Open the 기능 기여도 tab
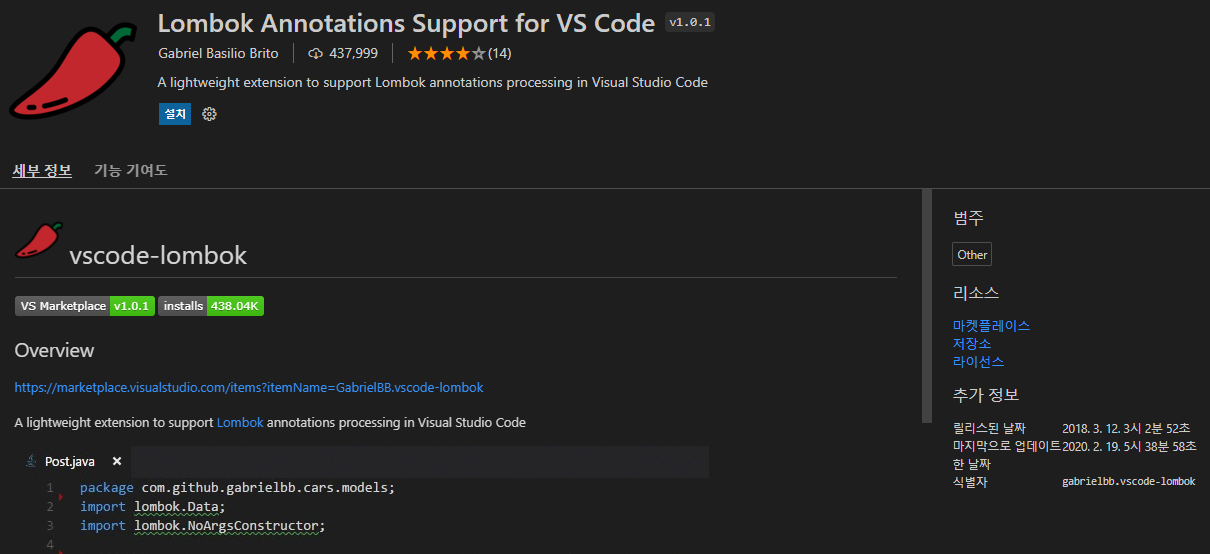The height and width of the screenshot is (554, 1210). (131, 171)
